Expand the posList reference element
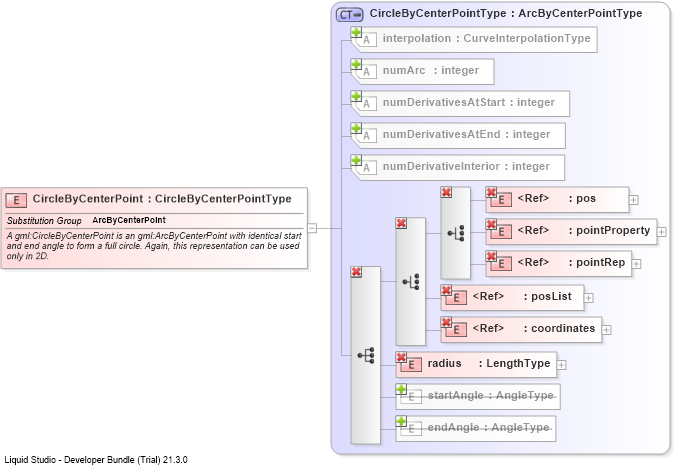Viewport: 675px width, 465px height. coord(588,298)
